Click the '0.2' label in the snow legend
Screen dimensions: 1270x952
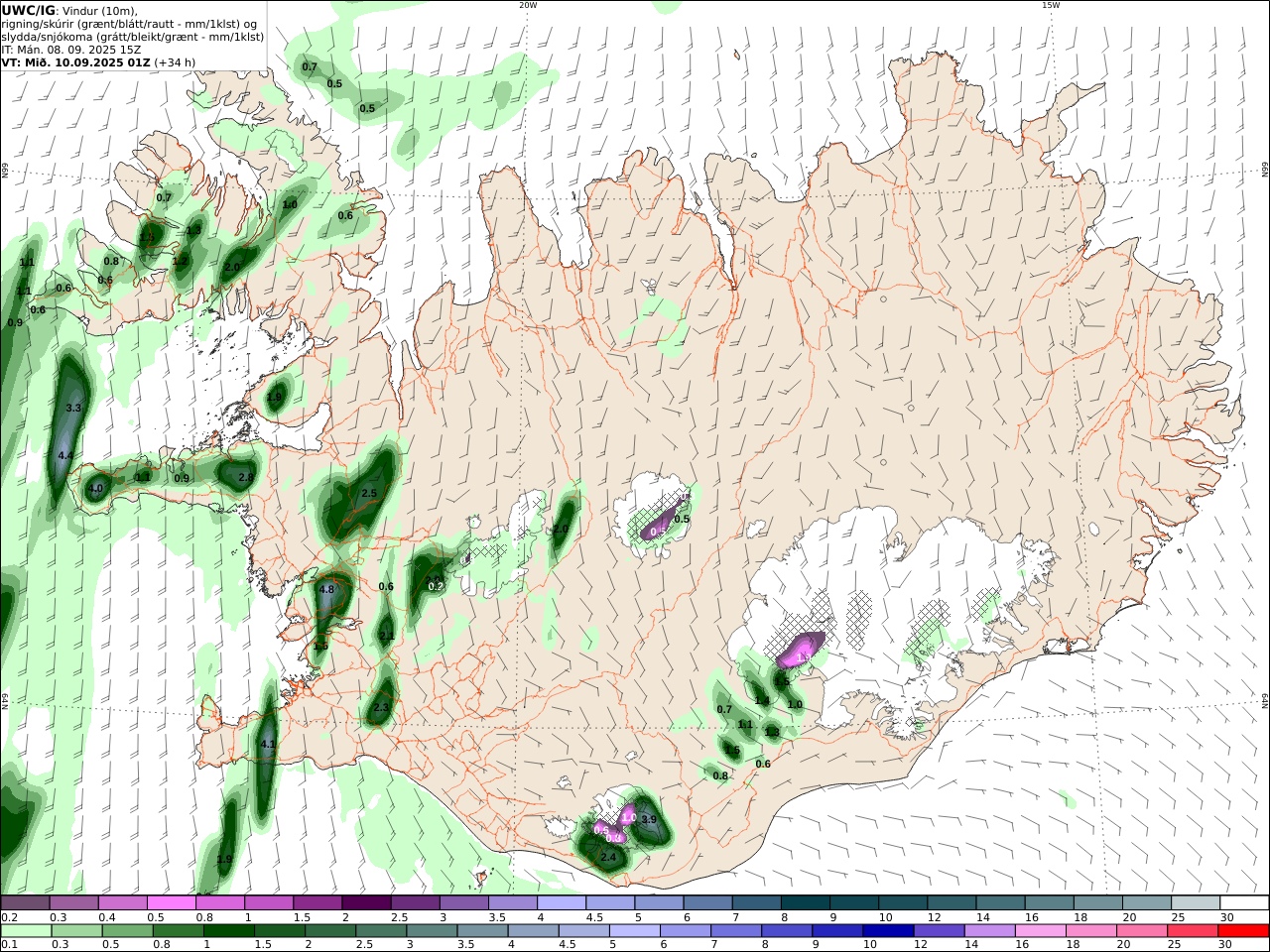(8, 917)
